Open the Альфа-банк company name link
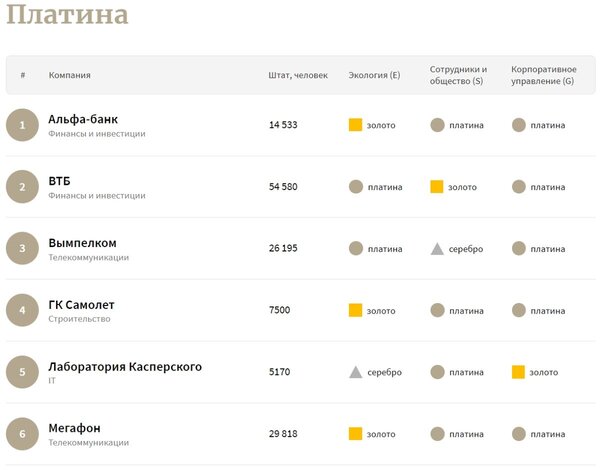Viewport: 600px width, 470px height. tap(83, 119)
